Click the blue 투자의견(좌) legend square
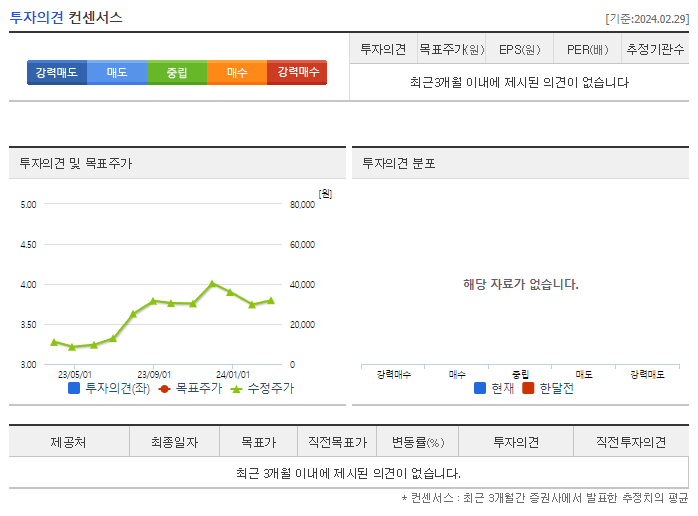The image size is (698, 516). [74, 388]
